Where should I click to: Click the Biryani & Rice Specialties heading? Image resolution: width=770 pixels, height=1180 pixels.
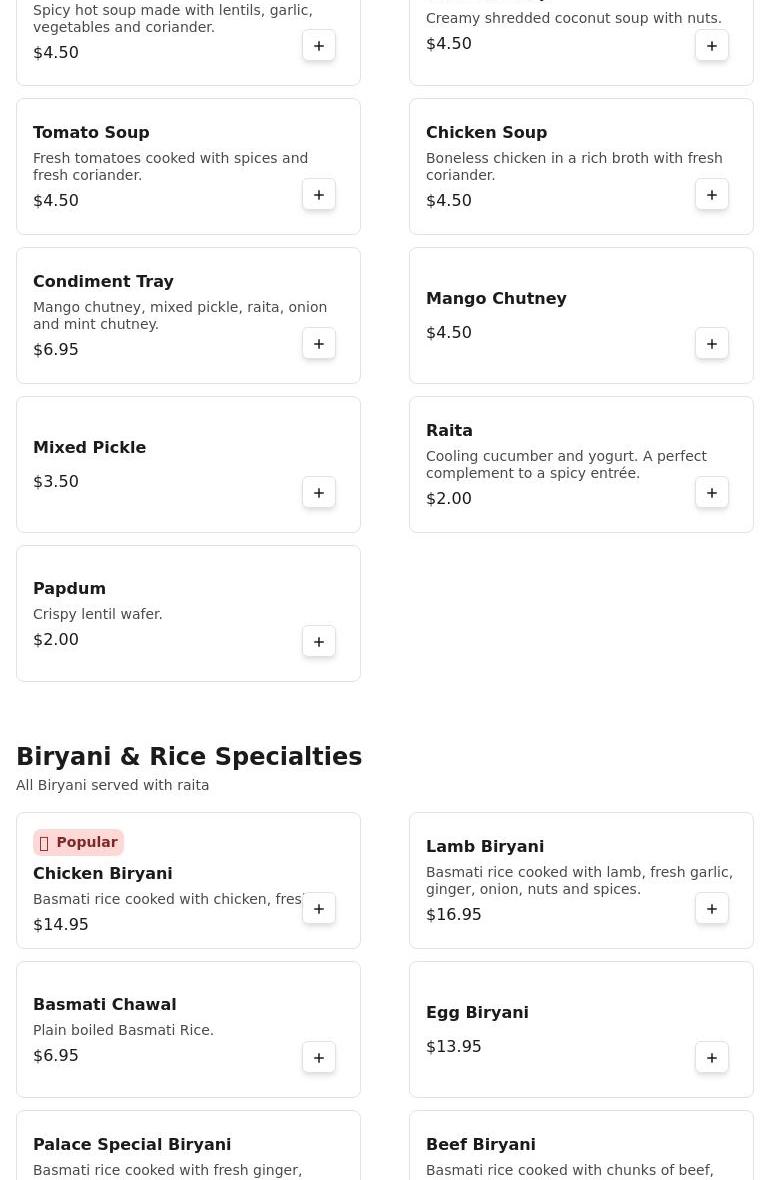(x=189, y=757)
